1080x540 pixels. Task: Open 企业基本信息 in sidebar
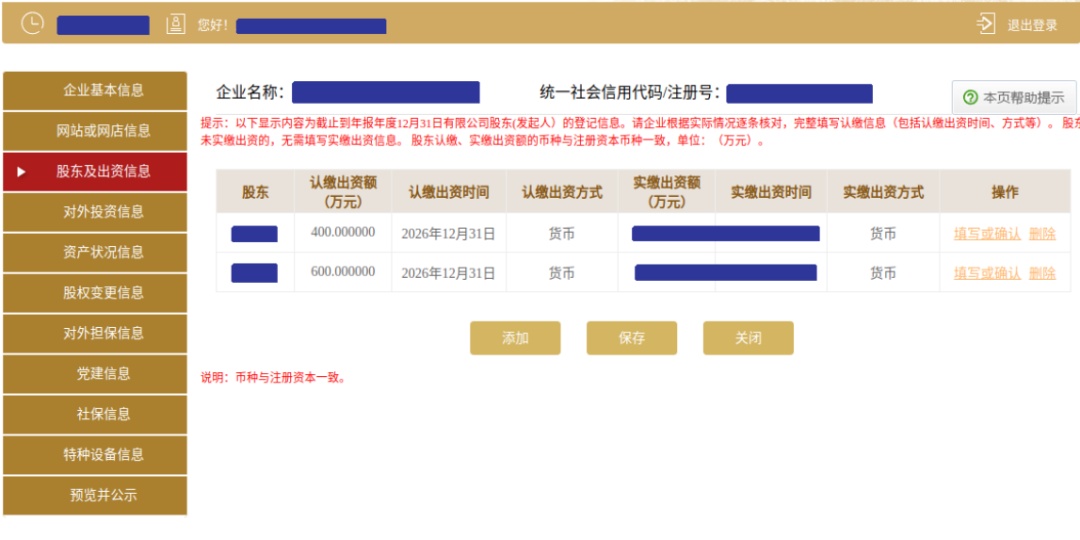[95, 90]
